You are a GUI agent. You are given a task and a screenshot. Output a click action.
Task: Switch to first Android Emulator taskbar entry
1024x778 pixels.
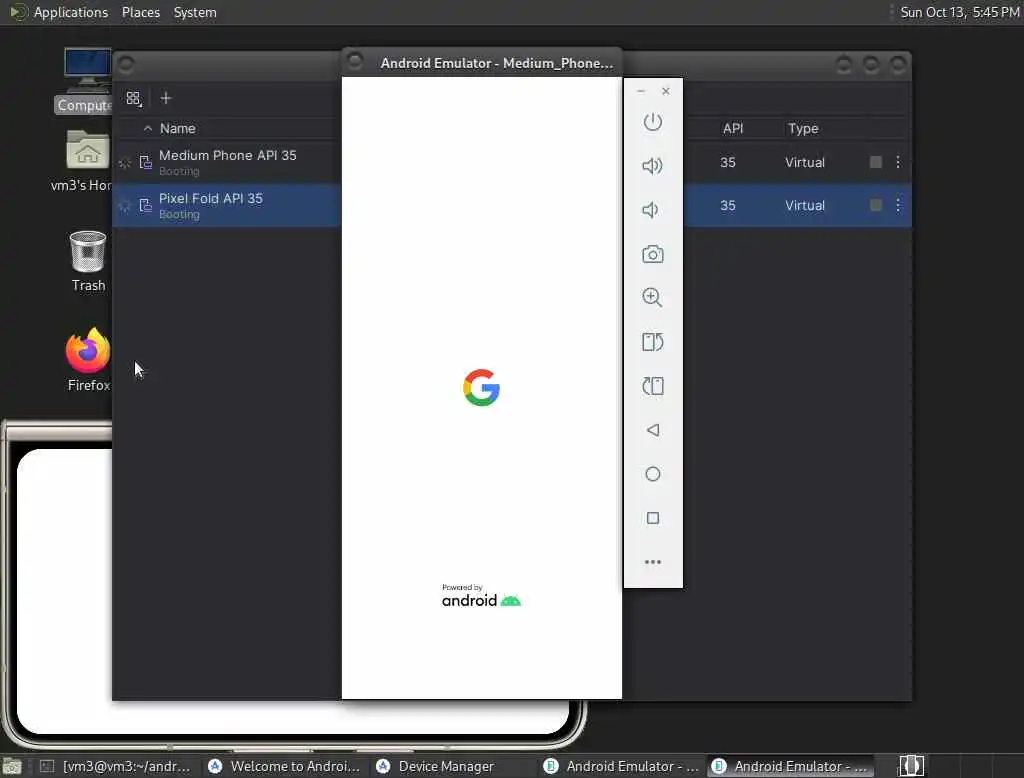click(x=621, y=766)
